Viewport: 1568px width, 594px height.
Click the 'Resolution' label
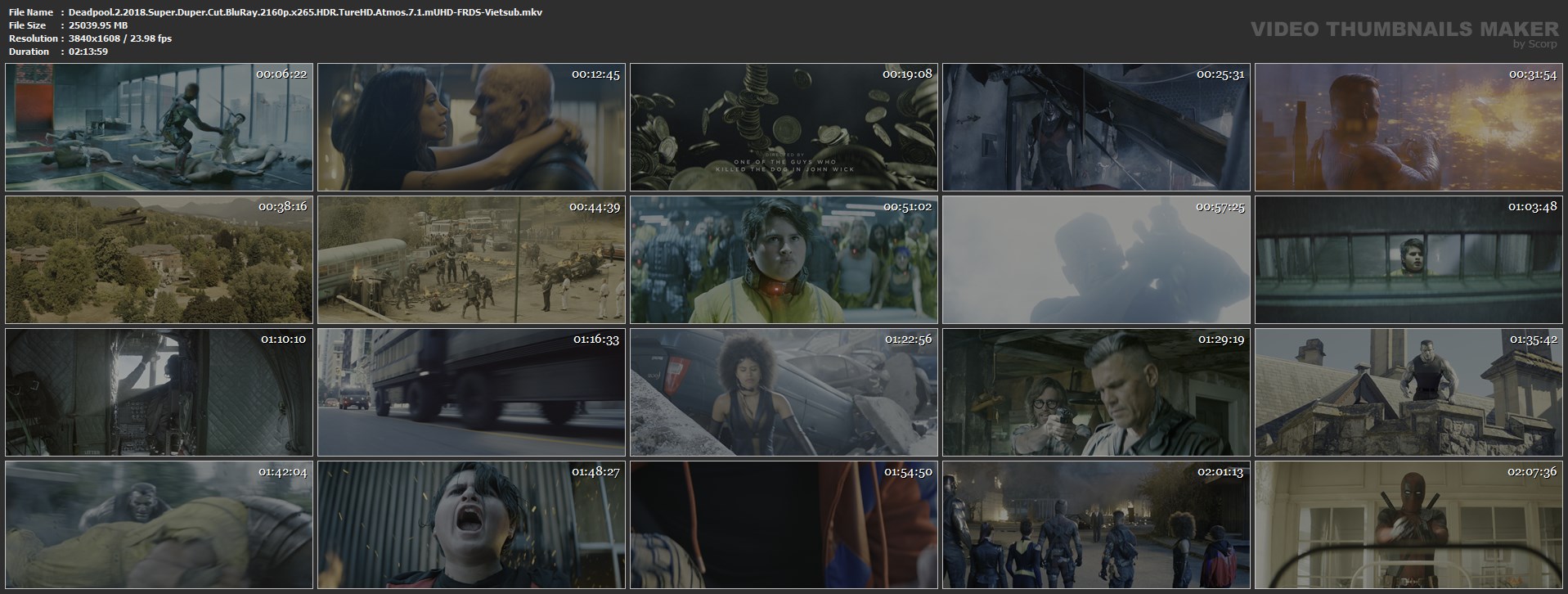click(x=33, y=38)
